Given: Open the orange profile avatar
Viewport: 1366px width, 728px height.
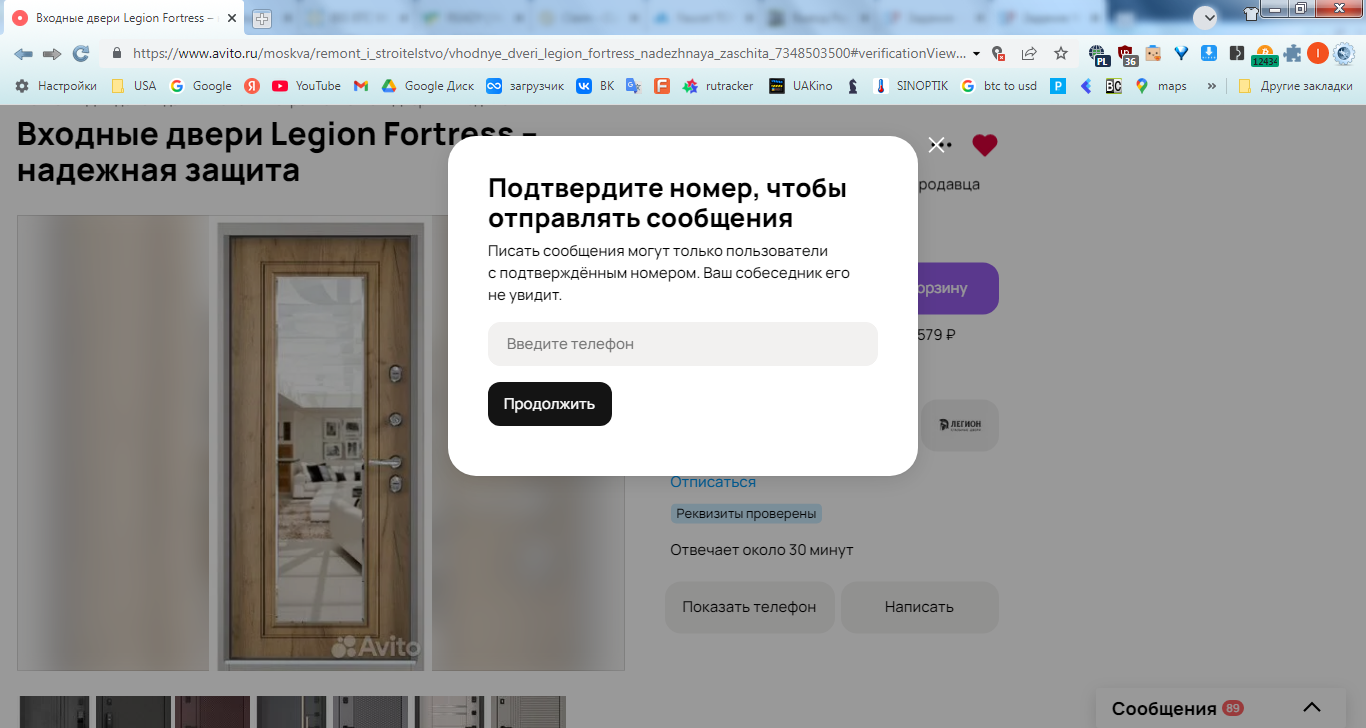Looking at the screenshot, I should click(x=1318, y=54).
